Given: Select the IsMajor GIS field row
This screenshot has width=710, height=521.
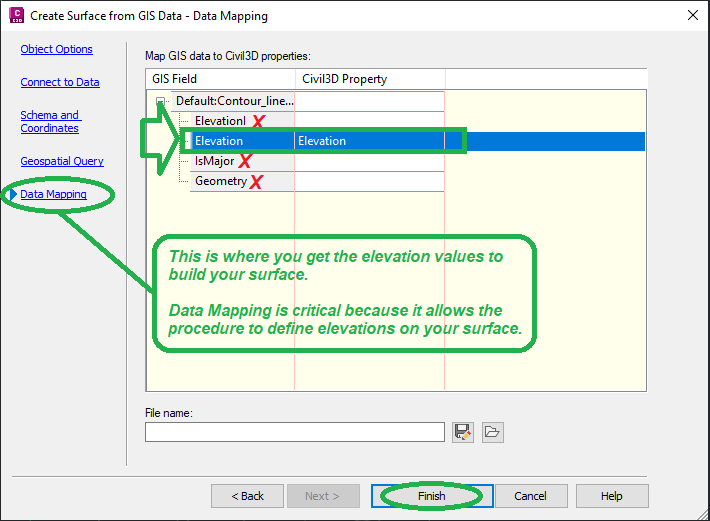Looking at the screenshot, I should 242,161.
